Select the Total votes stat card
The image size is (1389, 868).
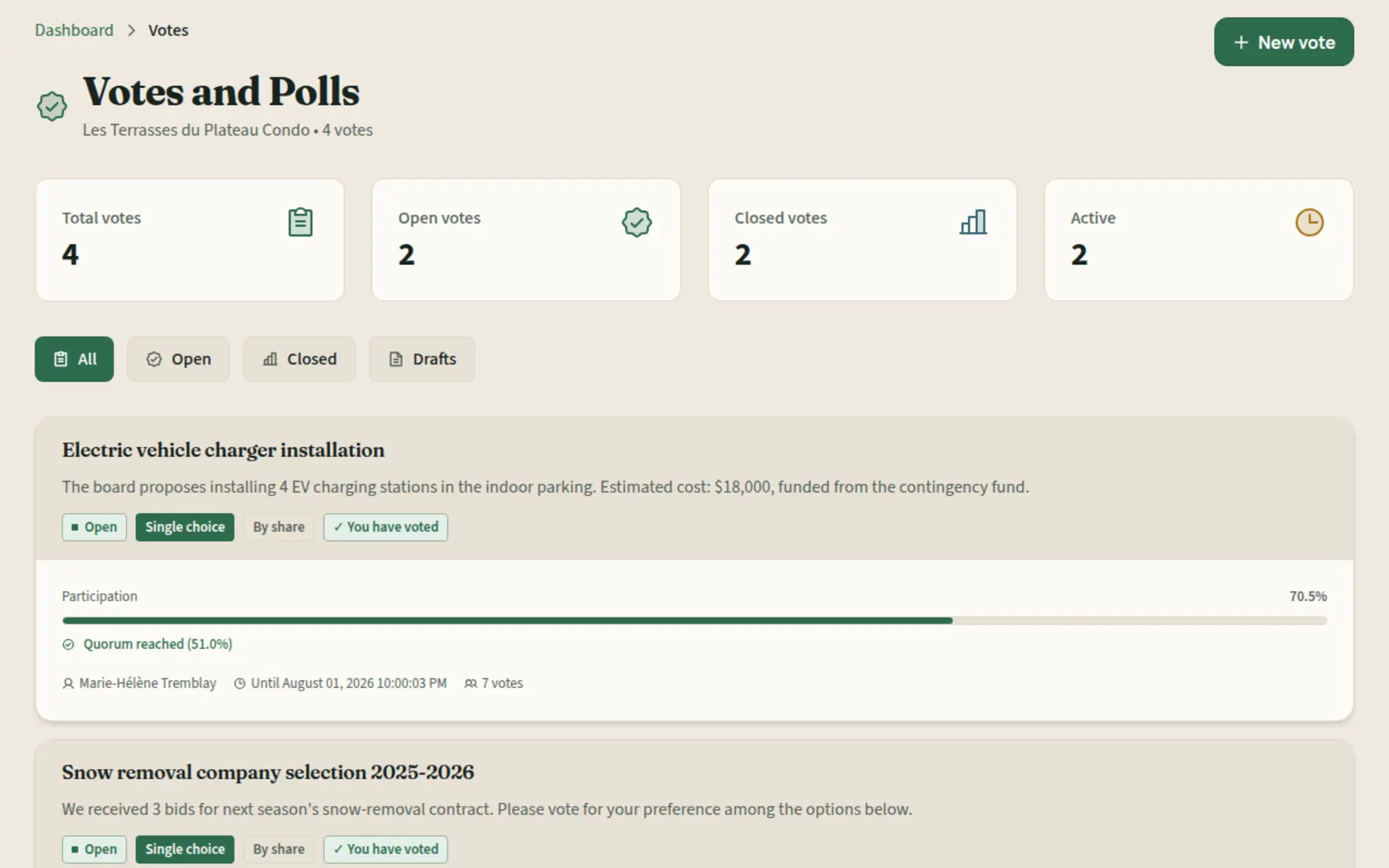tap(190, 239)
